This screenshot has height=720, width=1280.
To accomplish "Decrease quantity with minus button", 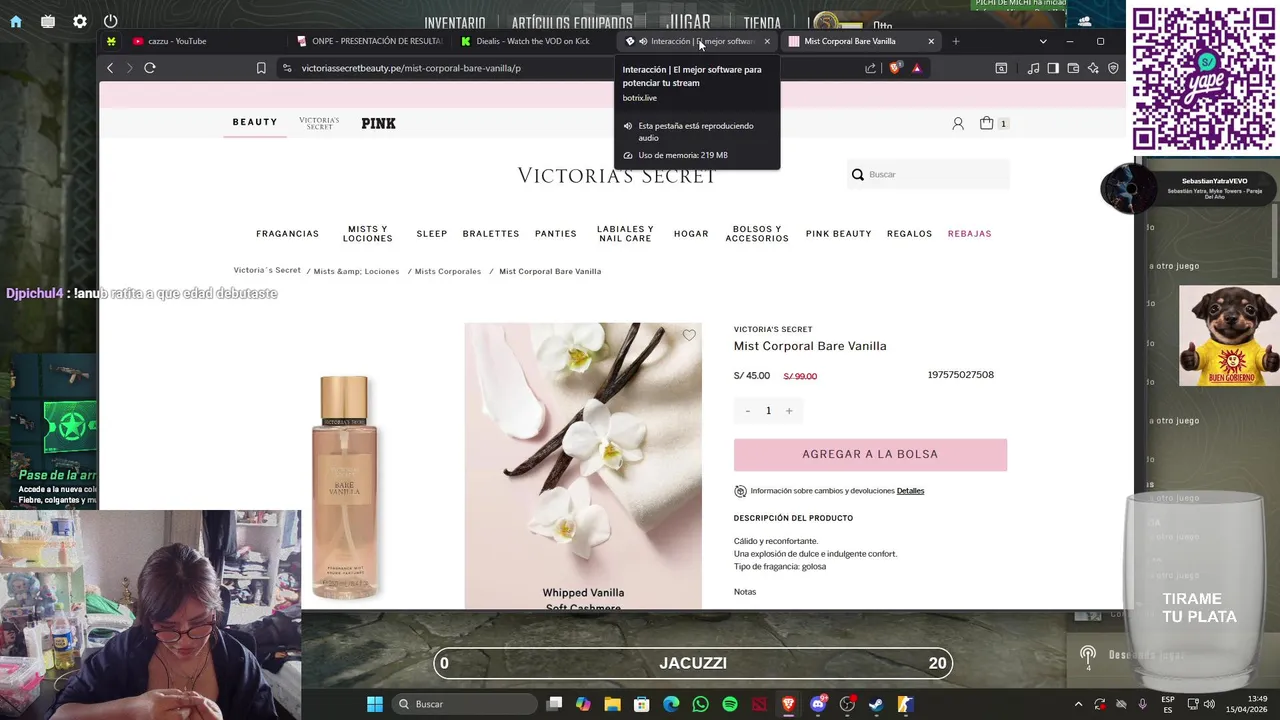I will 747,411.
